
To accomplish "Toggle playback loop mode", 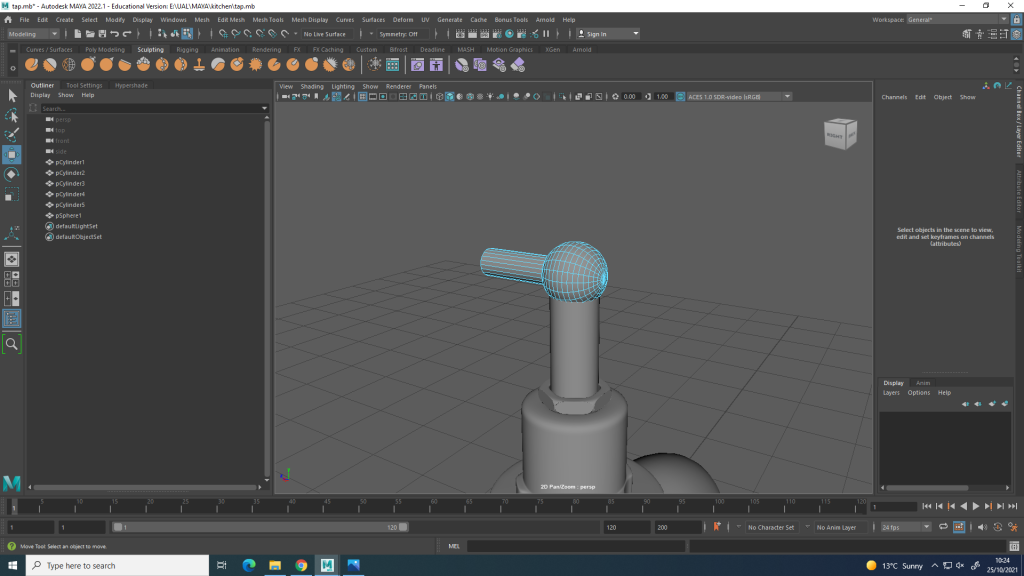I will click(x=941, y=527).
